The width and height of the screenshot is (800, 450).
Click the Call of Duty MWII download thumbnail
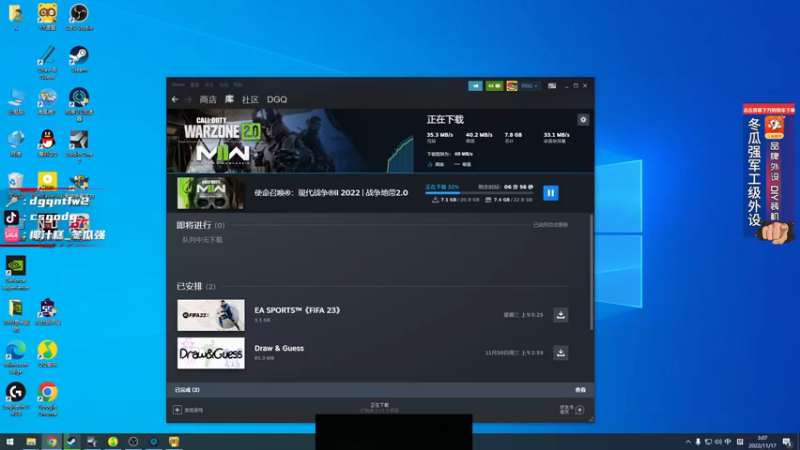210,193
